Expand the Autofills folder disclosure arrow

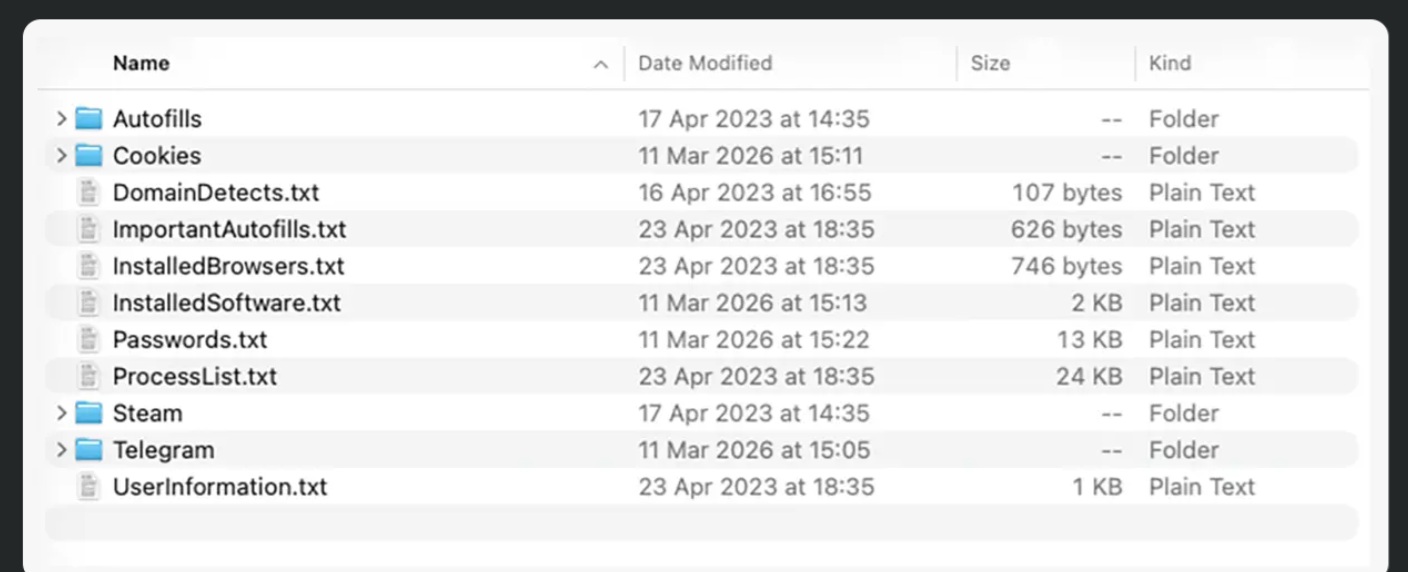tap(61, 119)
